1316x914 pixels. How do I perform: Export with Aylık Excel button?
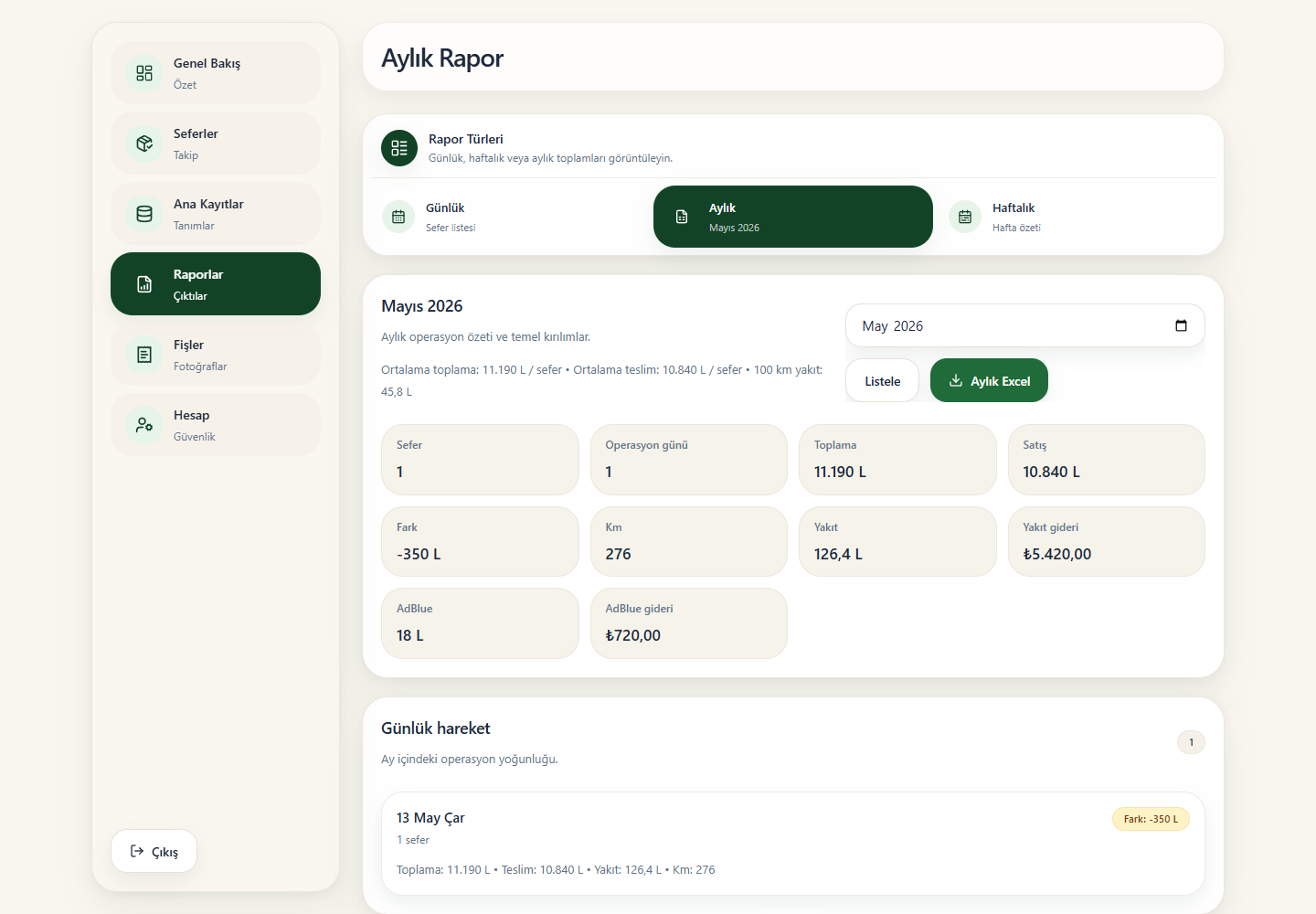989,380
